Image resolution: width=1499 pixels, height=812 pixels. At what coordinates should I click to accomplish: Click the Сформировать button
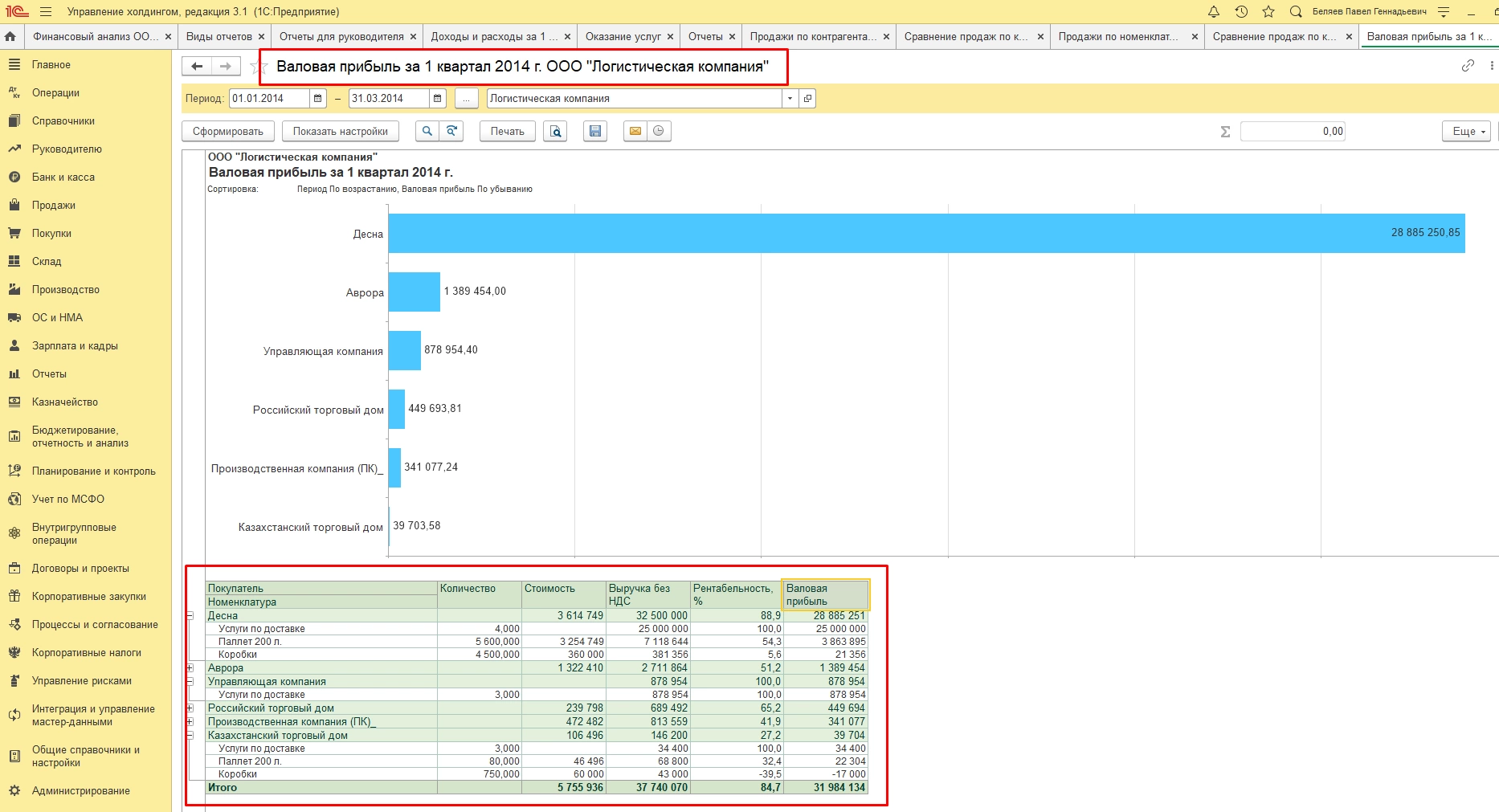point(228,131)
